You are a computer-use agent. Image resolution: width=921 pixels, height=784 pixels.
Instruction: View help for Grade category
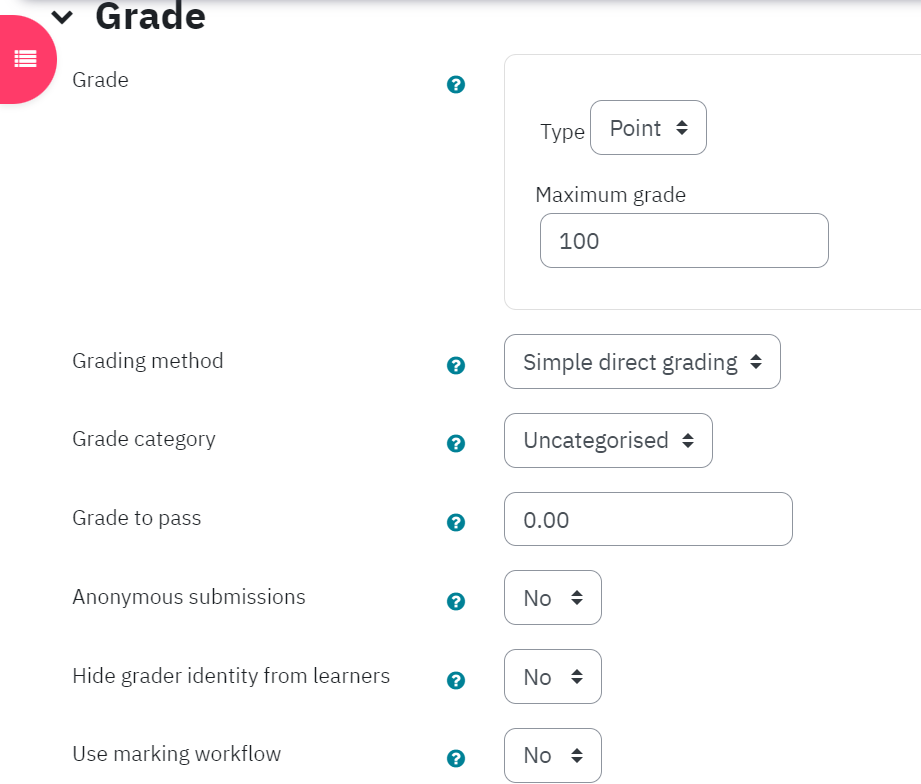click(x=456, y=443)
